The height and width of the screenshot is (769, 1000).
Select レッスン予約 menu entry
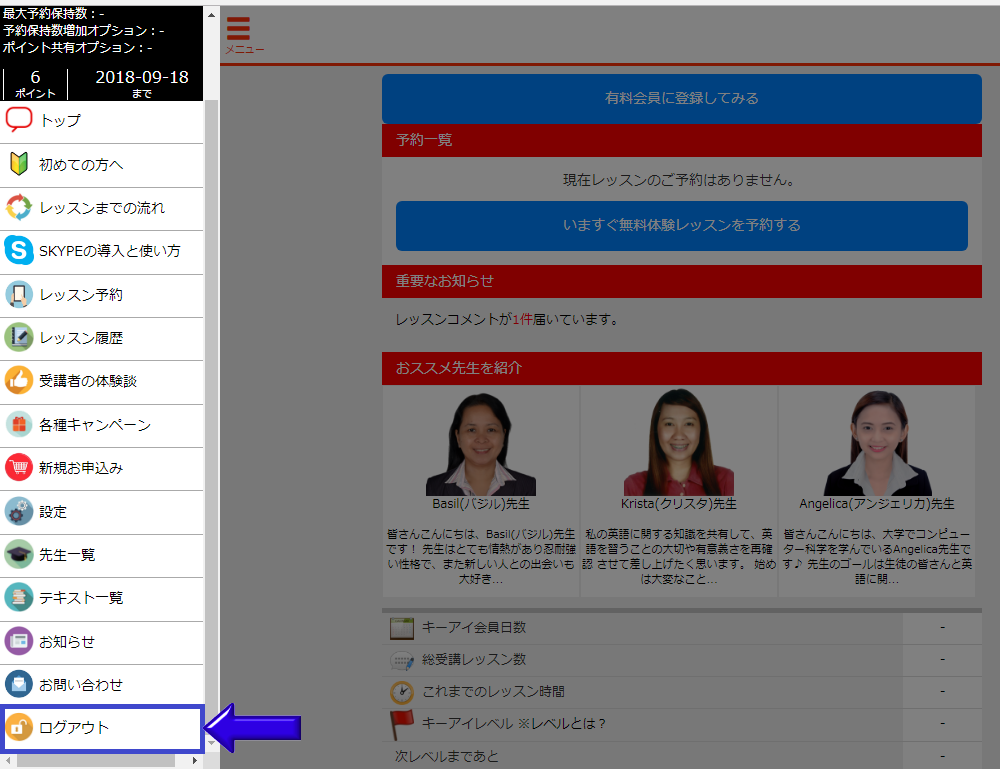(x=102, y=295)
